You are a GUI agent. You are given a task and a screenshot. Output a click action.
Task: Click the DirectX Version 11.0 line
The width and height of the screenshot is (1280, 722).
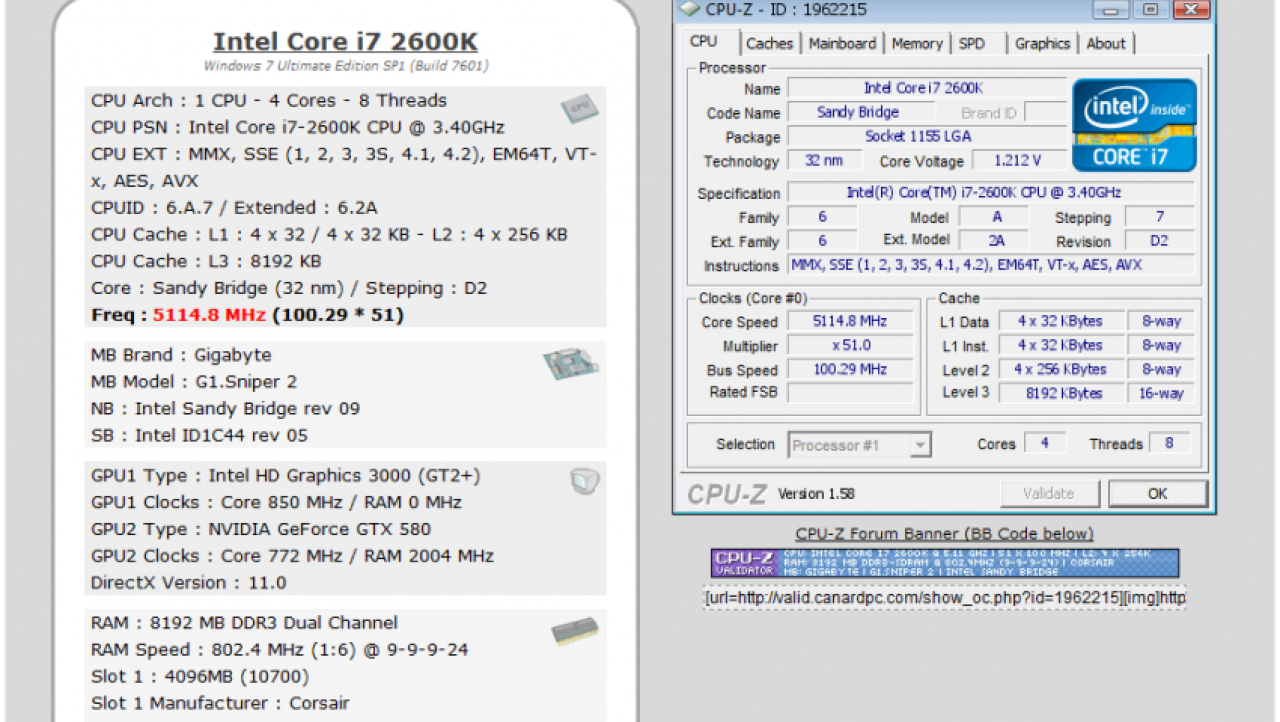(188, 583)
